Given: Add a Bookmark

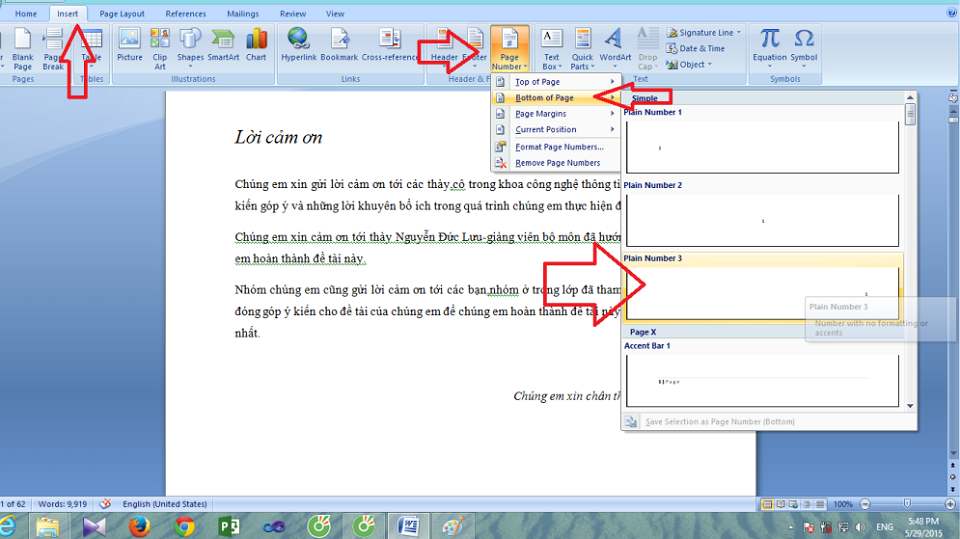Looking at the screenshot, I should (339, 45).
